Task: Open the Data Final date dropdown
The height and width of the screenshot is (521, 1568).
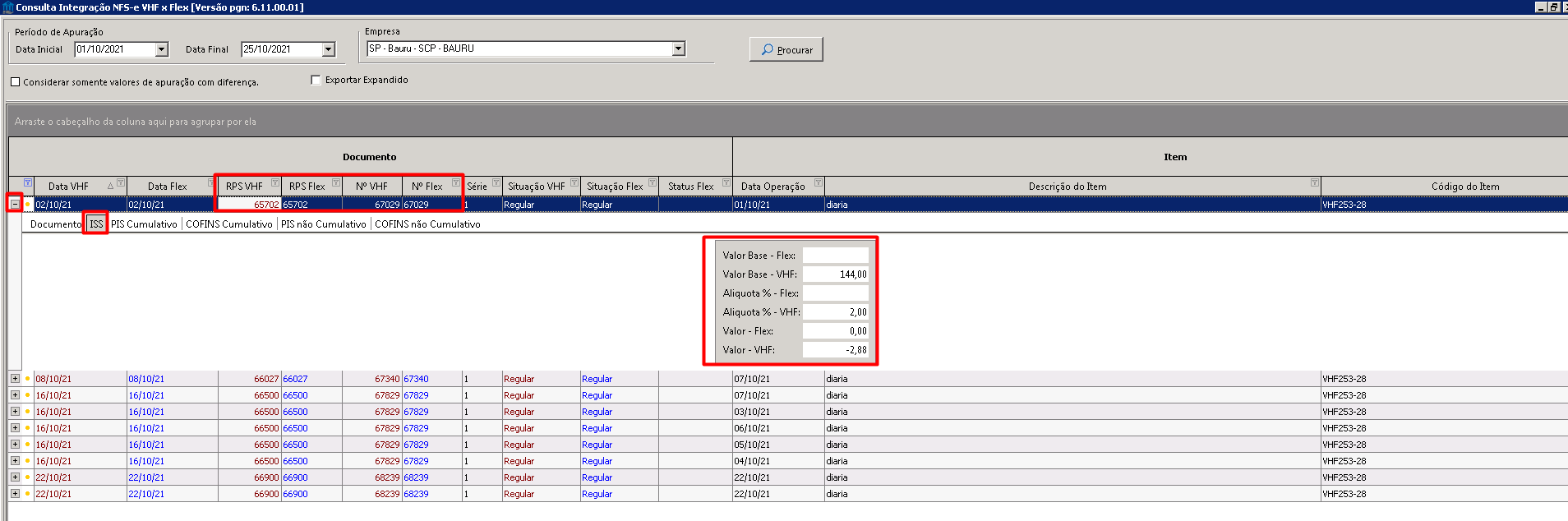Action: coord(329,49)
